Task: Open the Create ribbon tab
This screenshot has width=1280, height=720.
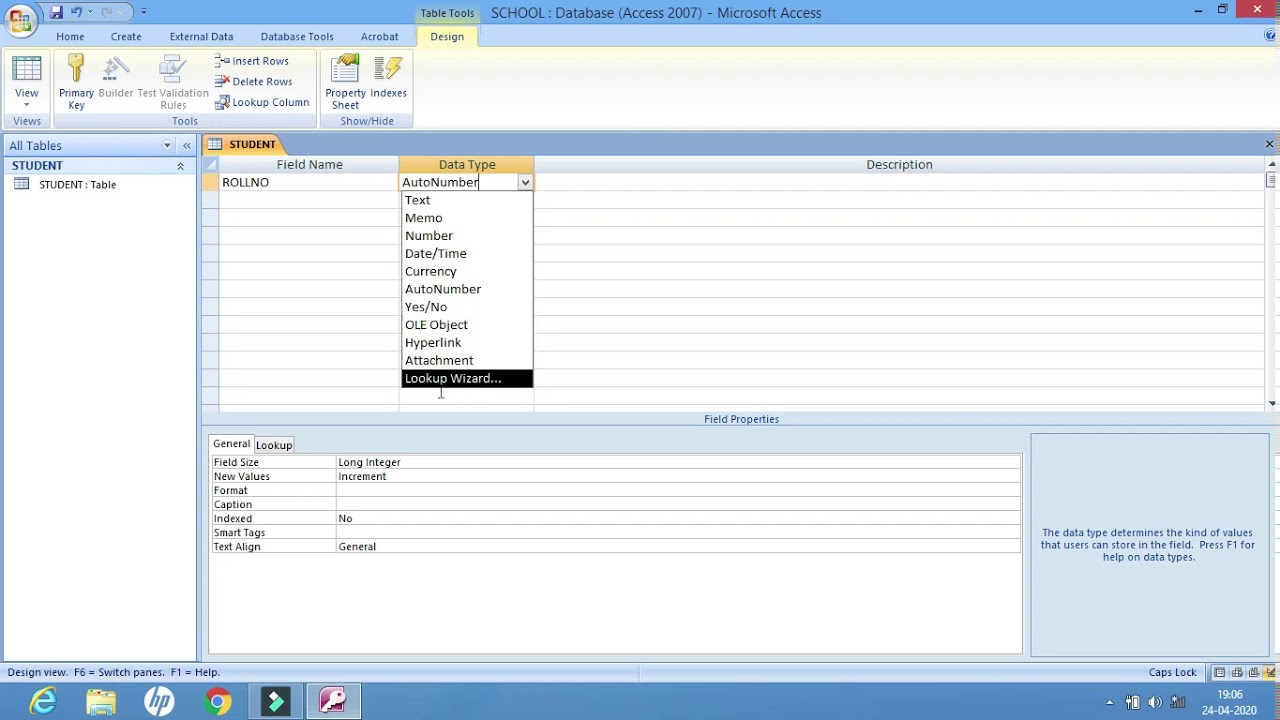Action: [x=126, y=36]
